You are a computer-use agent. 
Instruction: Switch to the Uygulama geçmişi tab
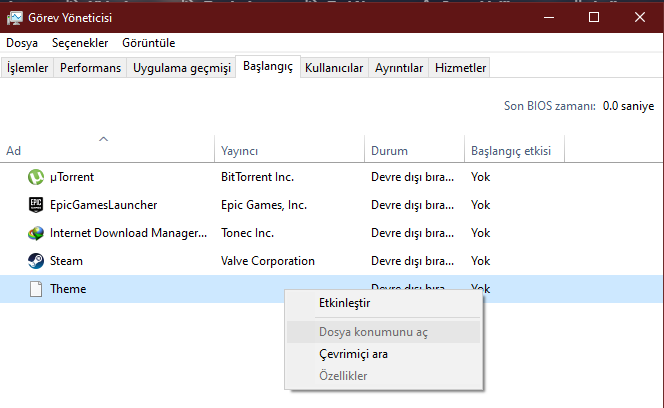click(x=182, y=68)
